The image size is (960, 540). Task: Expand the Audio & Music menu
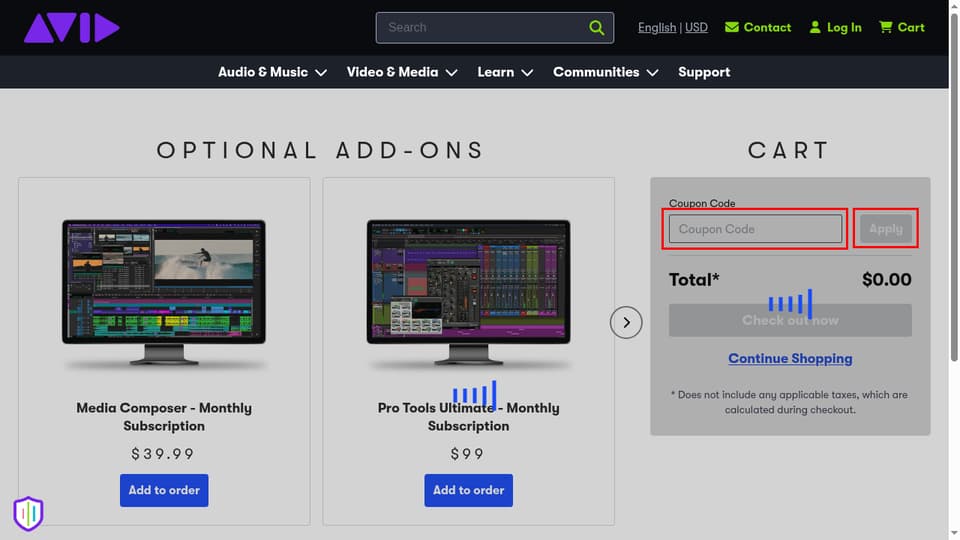point(272,72)
